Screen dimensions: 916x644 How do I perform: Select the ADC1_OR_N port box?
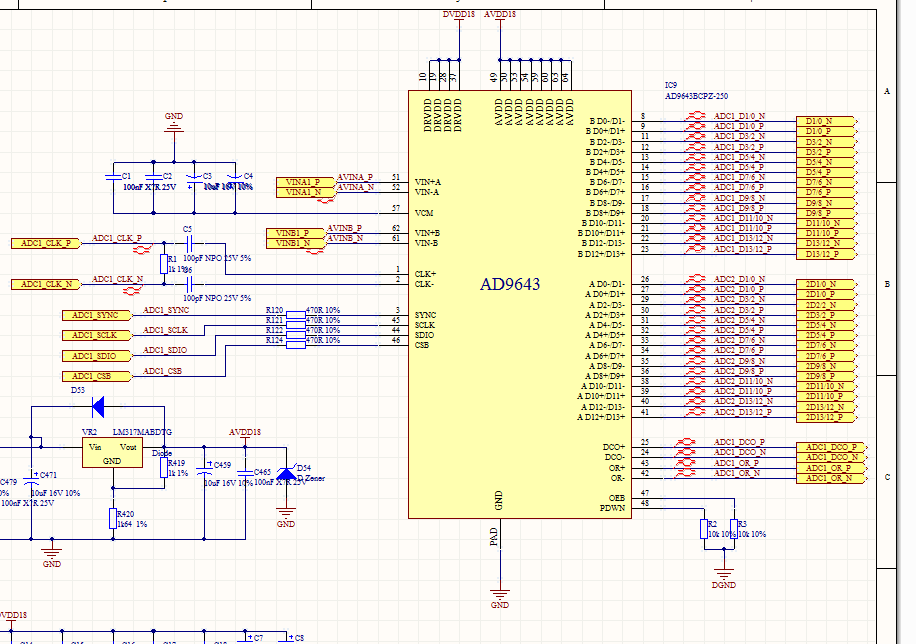(832, 478)
